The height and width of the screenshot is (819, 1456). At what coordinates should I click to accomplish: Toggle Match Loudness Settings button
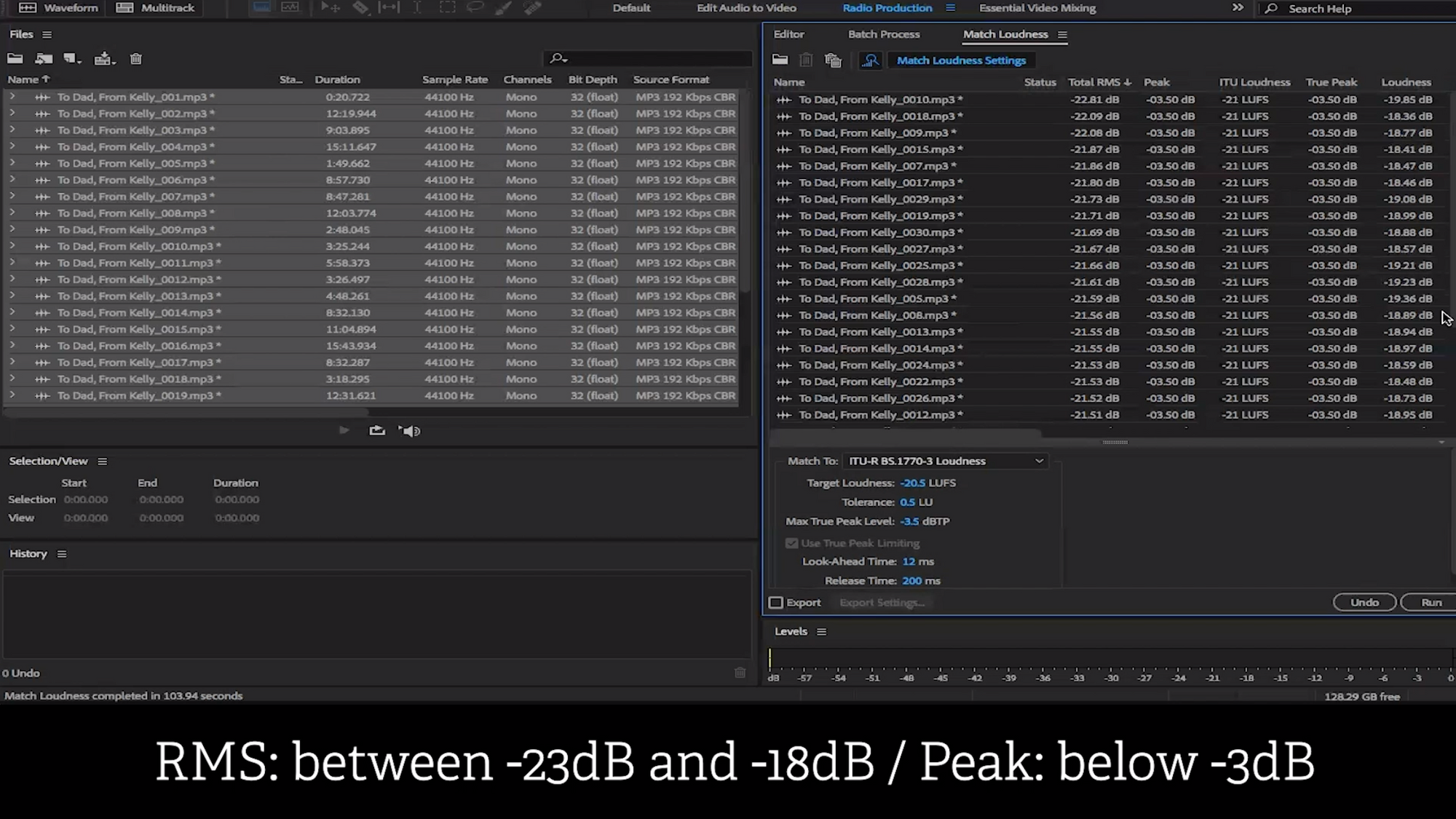[x=961, y=60]
